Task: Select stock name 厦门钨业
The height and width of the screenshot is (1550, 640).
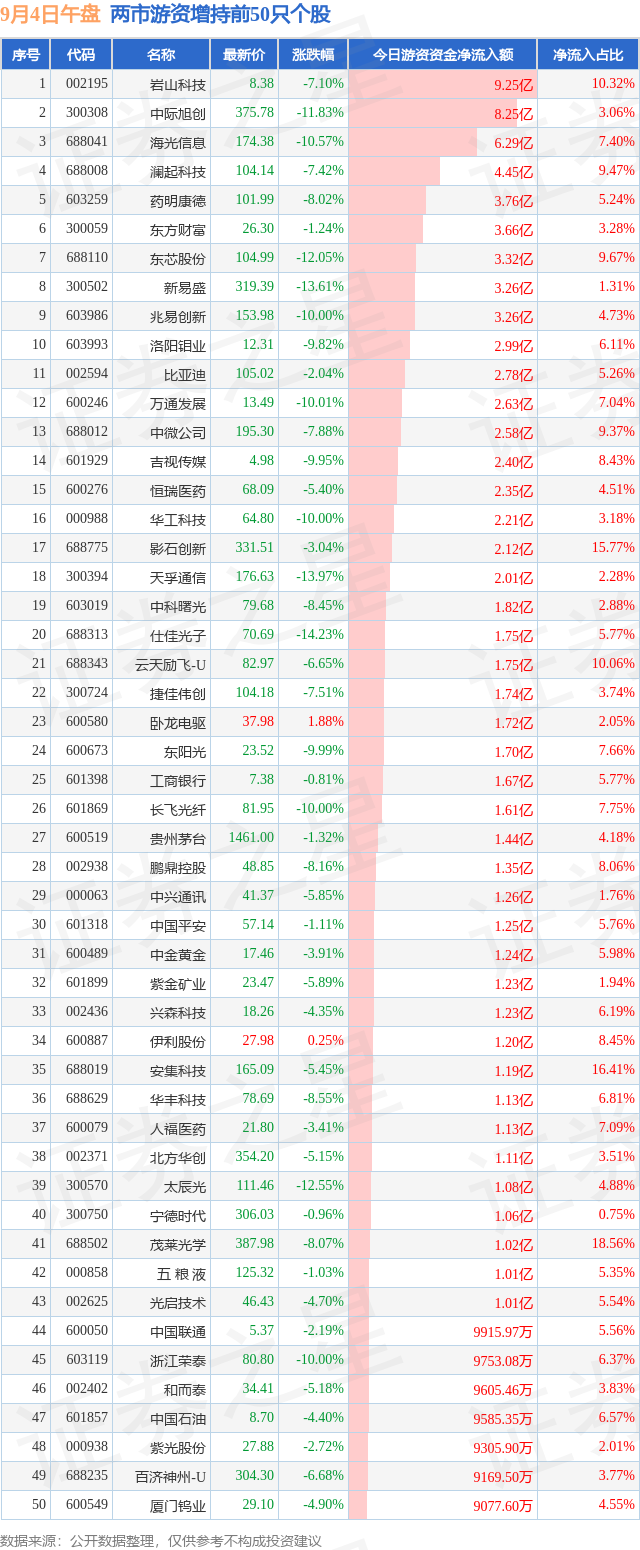Action: [x=178, y=1505]
